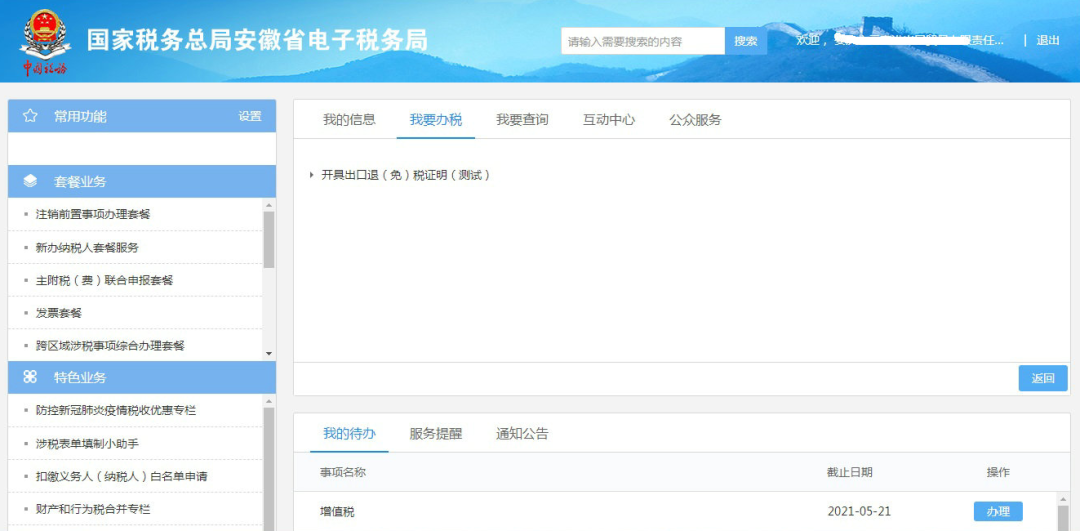1080x531 pixels.
Task: Click the 套餐业务 list scroll-up arrow
Action: point(269,205)
